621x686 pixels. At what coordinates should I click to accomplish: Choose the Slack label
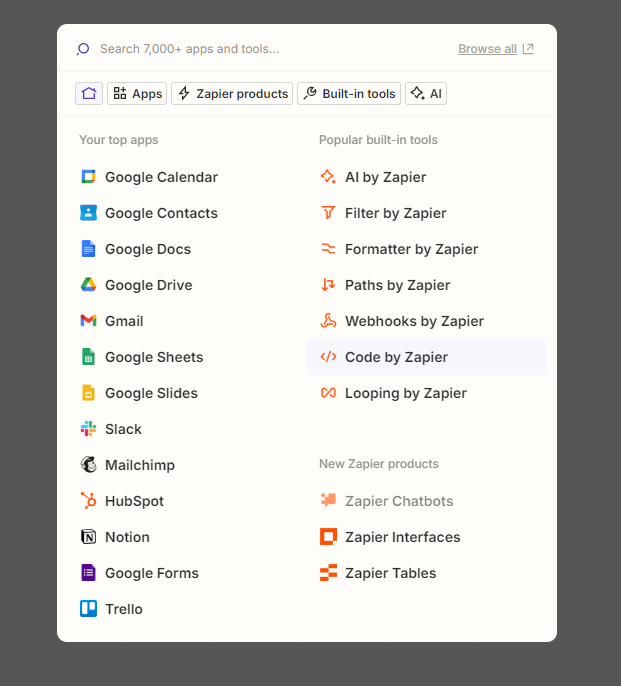pos(123,429)
